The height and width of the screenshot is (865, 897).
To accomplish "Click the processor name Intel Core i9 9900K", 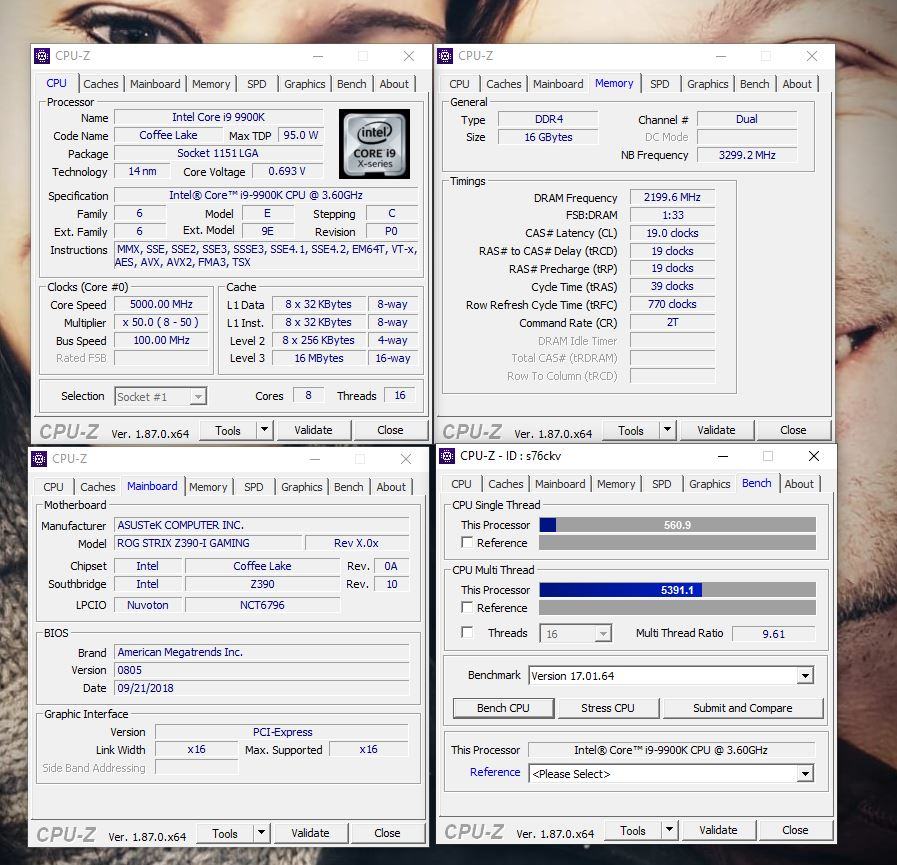I will coord(219,117).
